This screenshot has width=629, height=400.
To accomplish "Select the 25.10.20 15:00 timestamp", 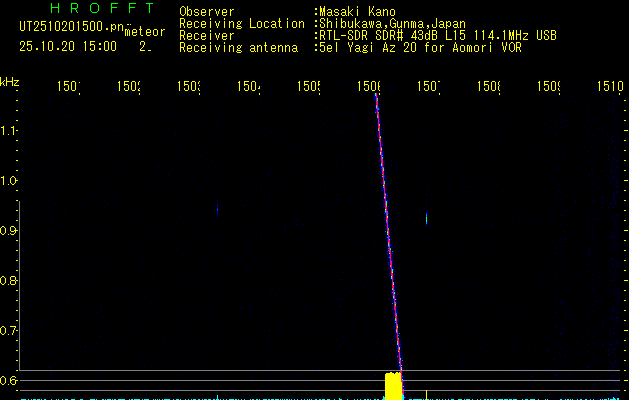I will point(68,46).
